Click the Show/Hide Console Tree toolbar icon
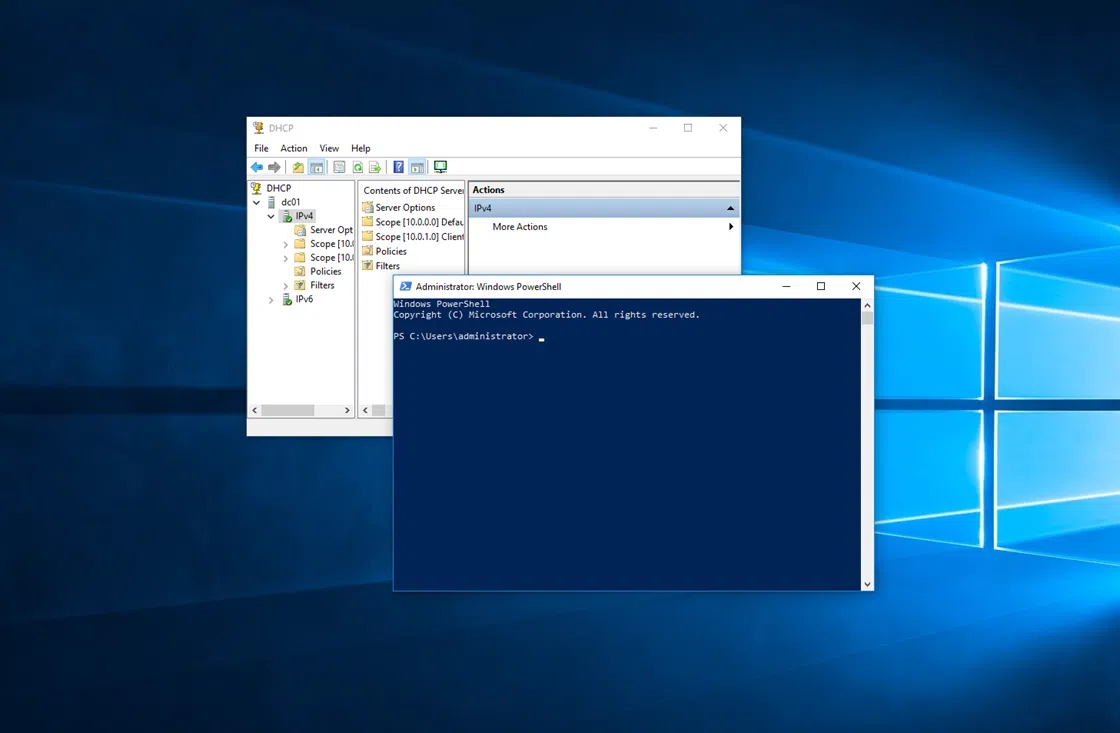1120x733 pixels. pos(318,166)
